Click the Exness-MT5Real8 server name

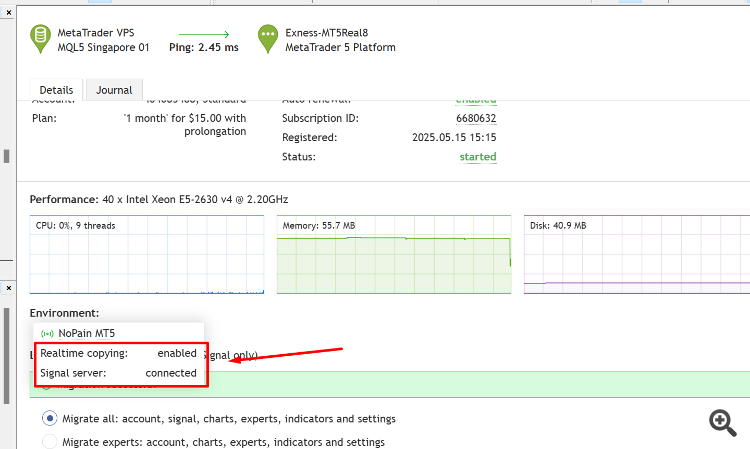327,33
